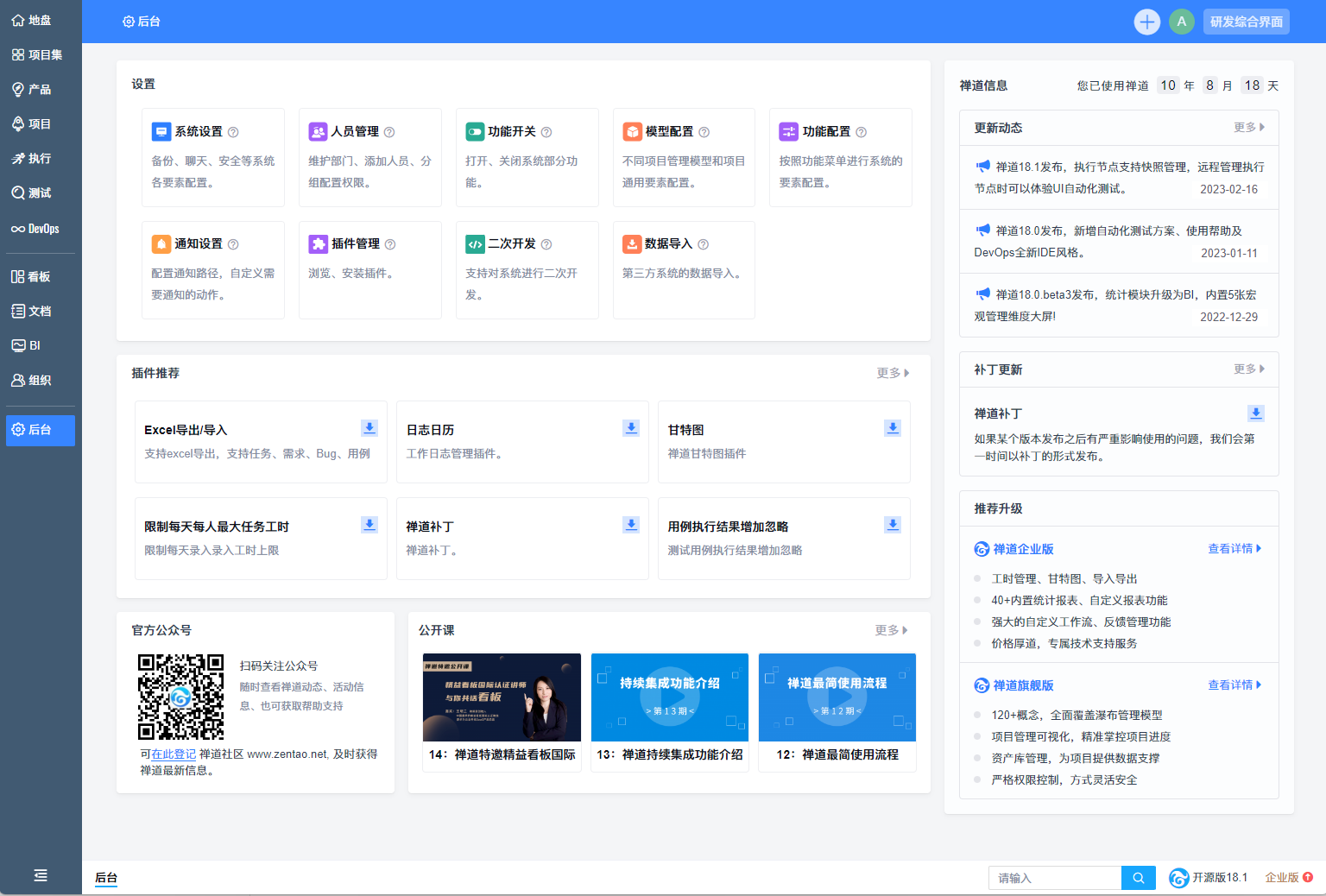Show help for 二次开发 question icon
This screenshot has height=896, width=1326.
[546, 244]
